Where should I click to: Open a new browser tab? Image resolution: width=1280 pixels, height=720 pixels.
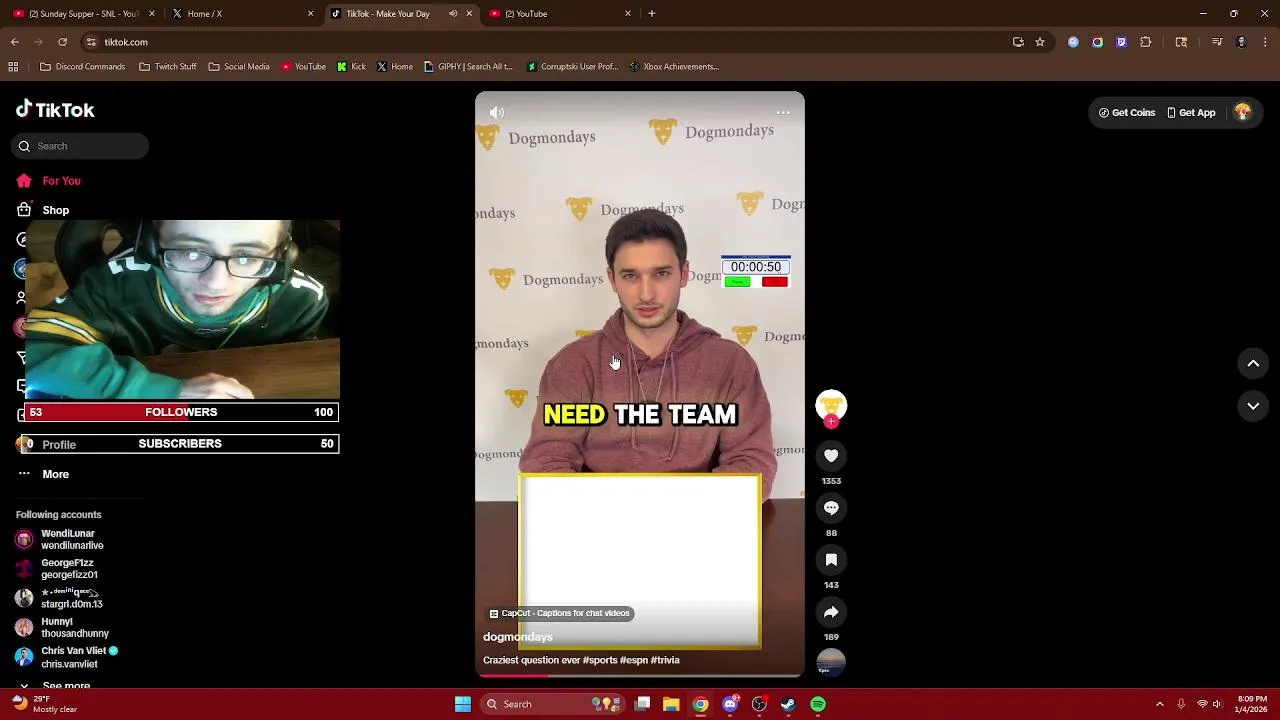tap(652, 14)
